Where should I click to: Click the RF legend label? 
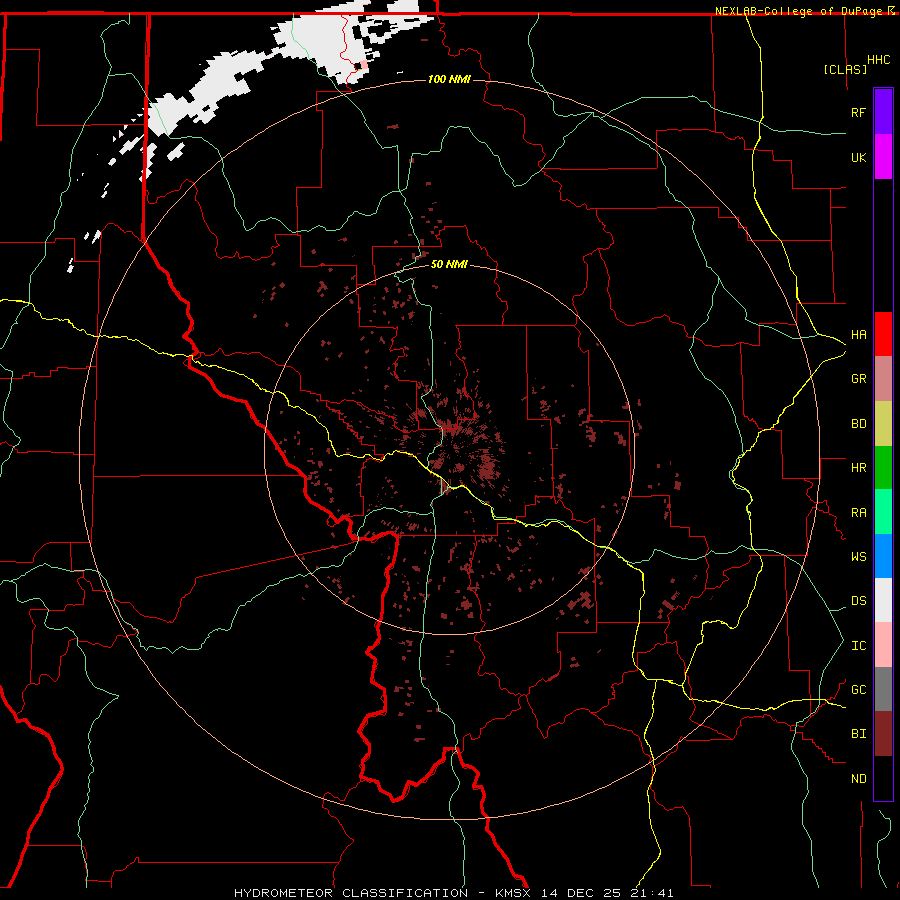(858, 112)
